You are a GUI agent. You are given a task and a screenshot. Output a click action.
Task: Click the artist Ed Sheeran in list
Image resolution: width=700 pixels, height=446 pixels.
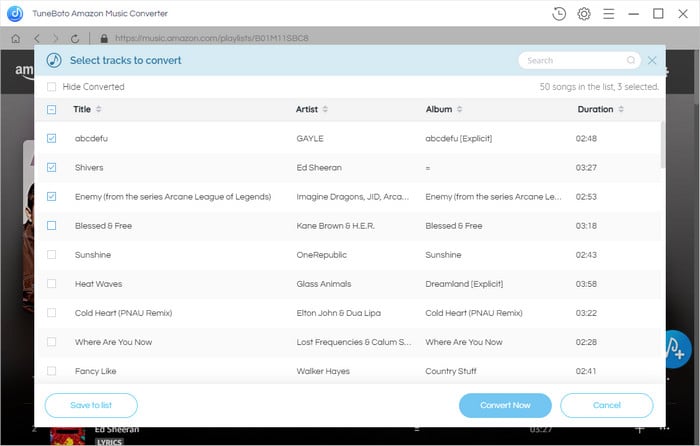[x=319, y=167]
